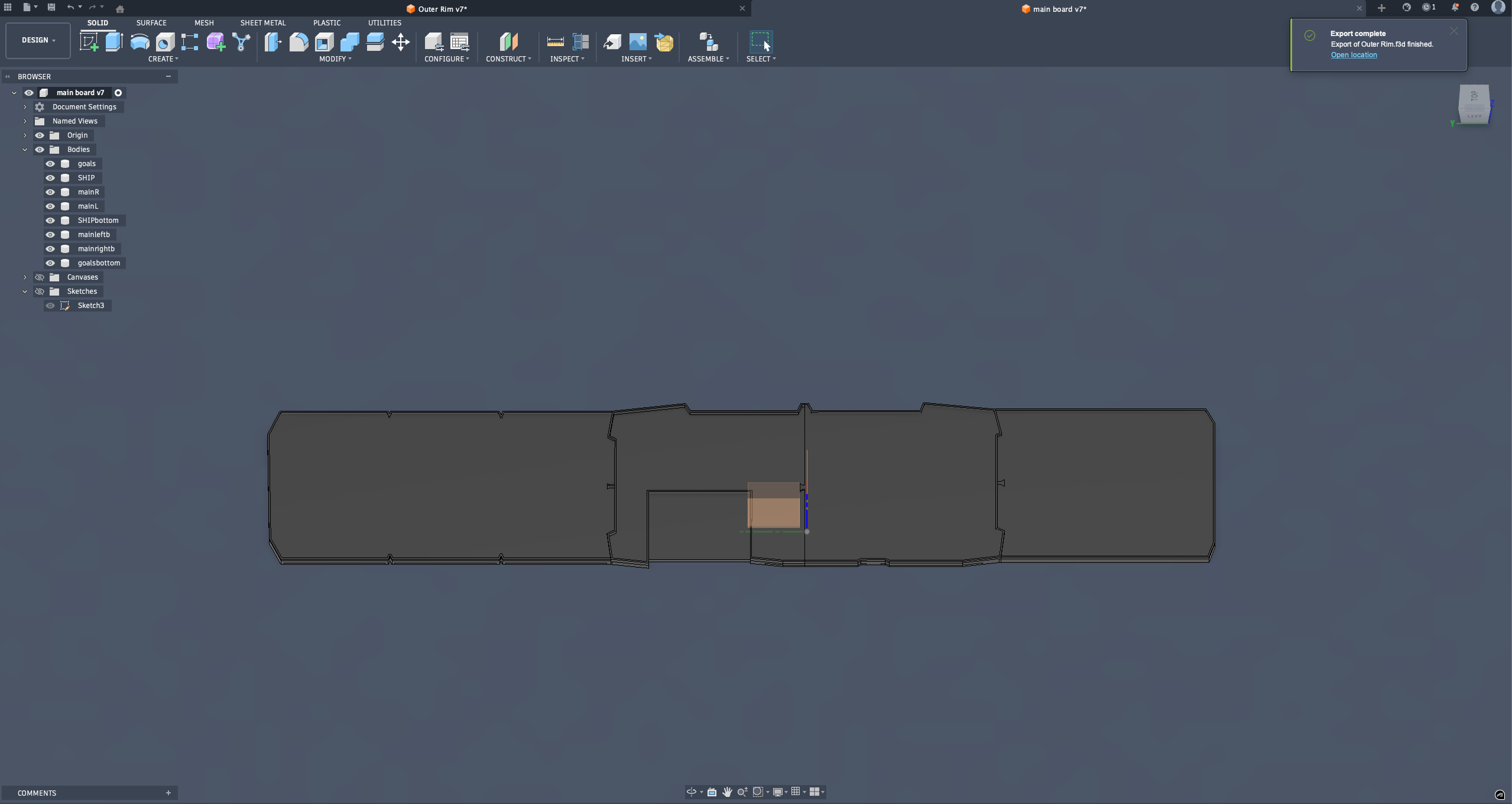The width and height of the screenshot is (1512, 804).
Task: Switch to the SURFACE tab
Action: [151, 22]
